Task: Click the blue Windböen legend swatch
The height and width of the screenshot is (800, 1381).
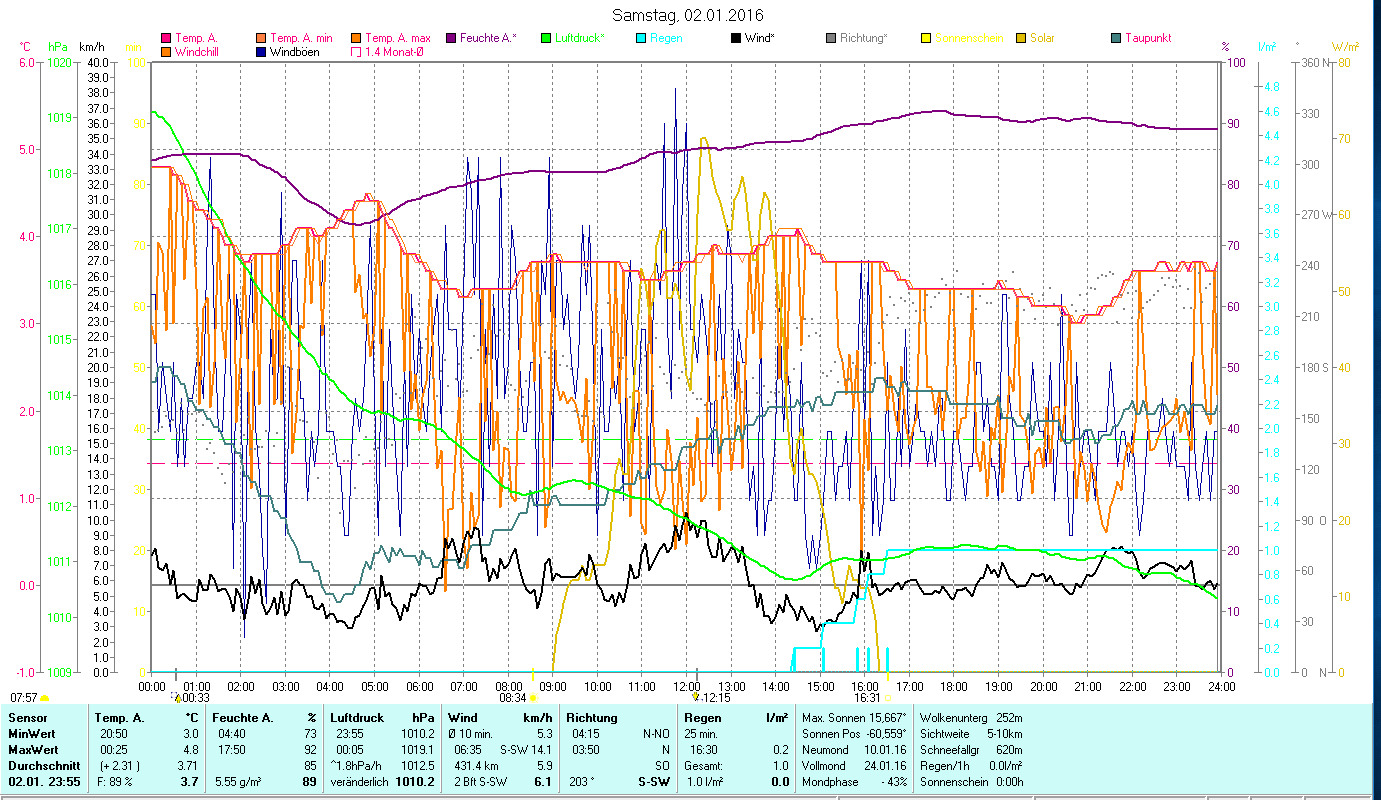Action: coord(262,51)
